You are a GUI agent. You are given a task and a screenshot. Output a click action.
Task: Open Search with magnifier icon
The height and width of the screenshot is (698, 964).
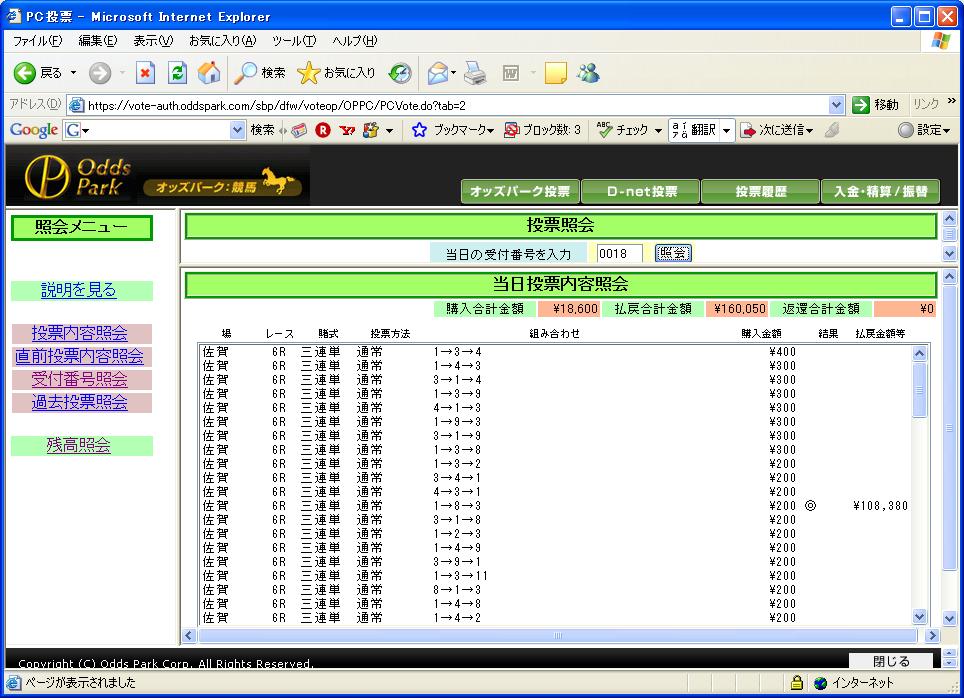point(259,73)
